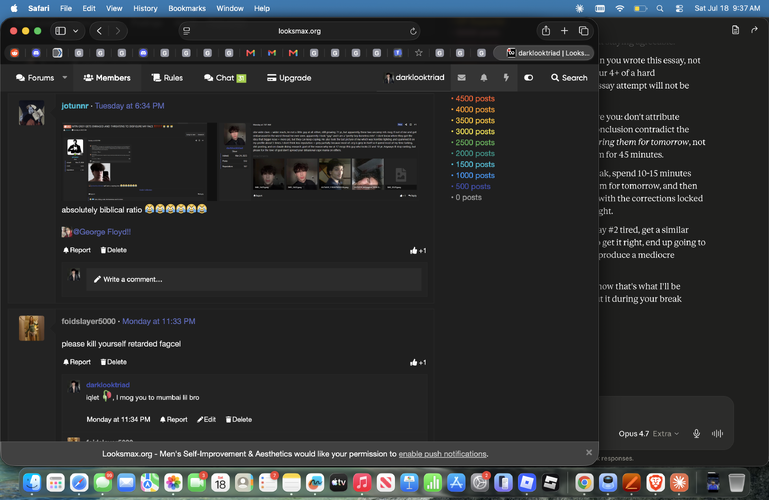
Task: Open the Chat nav item
Action: pyautogui.click(x=225, y=78)
